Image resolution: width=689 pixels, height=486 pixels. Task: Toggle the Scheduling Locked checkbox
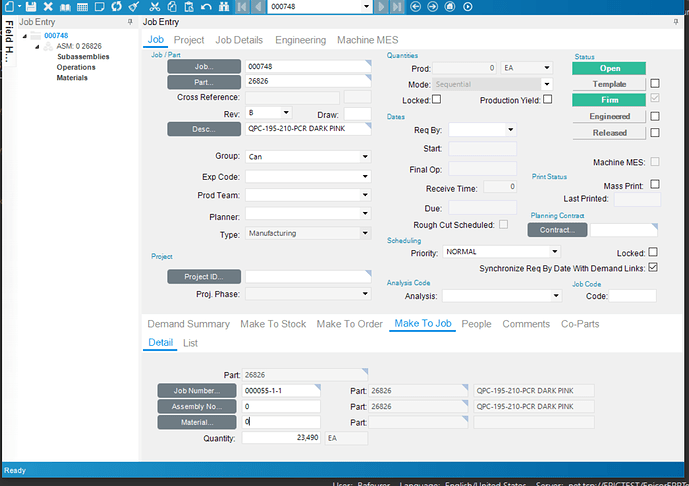tap(653, 252)
